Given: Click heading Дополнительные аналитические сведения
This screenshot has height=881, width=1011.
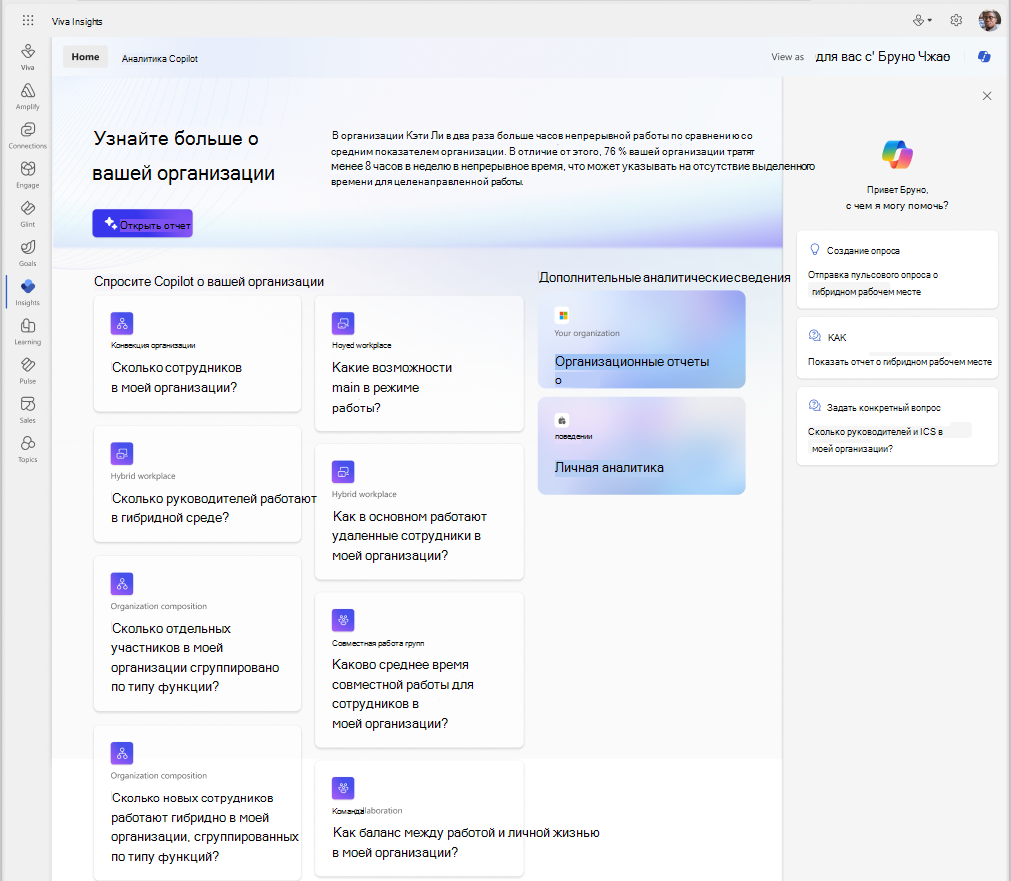Looking at the screenshot, I should pos(665,277).
